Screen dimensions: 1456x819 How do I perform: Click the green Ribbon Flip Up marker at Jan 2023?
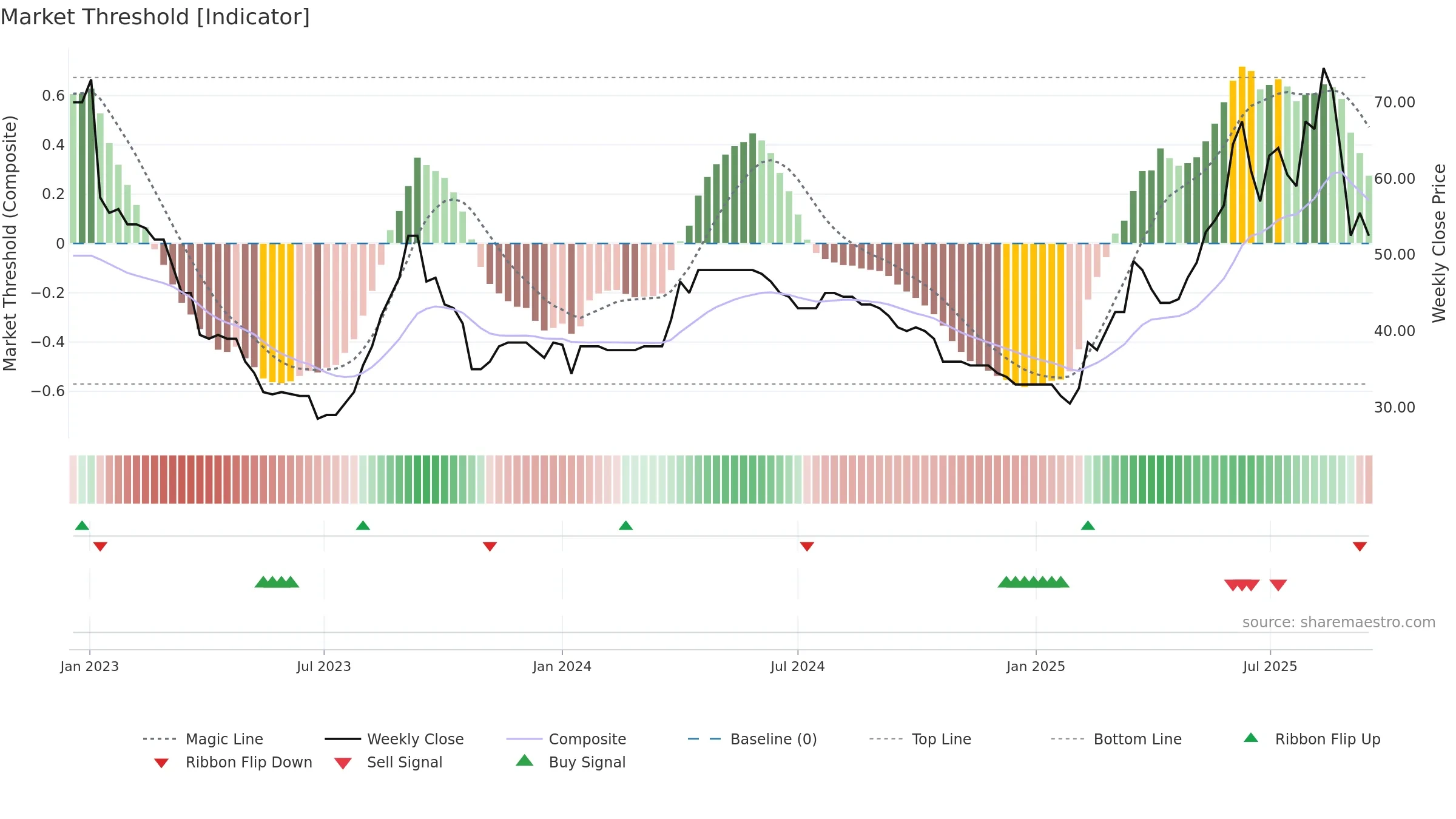82,525
